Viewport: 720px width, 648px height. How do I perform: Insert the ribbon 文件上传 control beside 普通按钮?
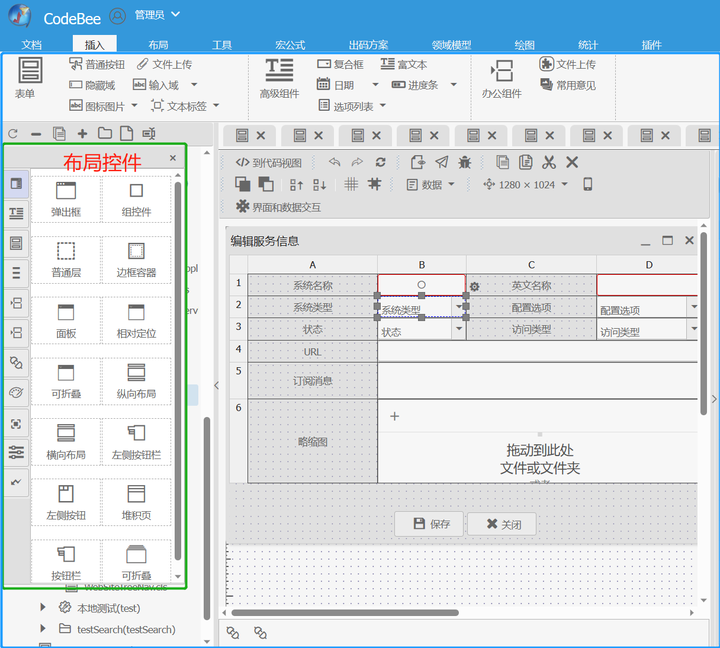coord(164,64)
